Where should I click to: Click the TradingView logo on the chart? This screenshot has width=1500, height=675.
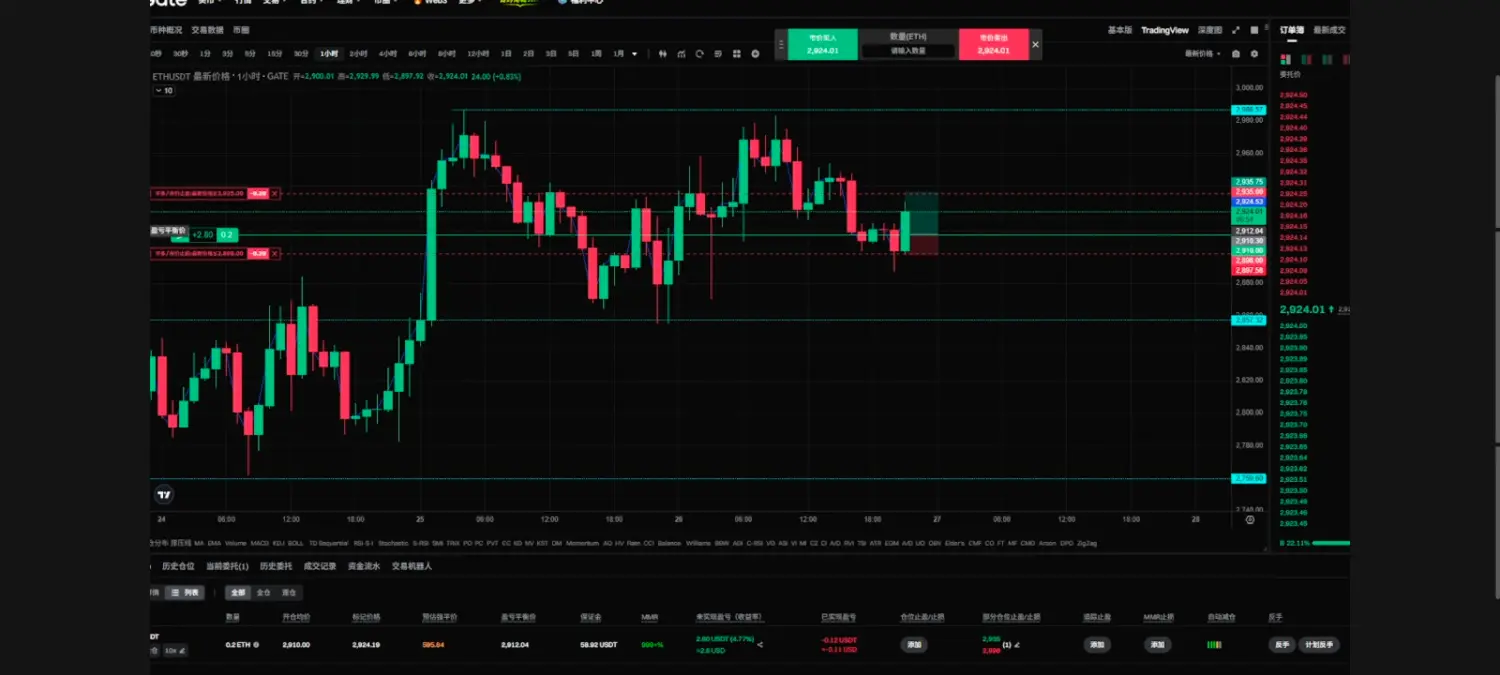coord(164,494)
